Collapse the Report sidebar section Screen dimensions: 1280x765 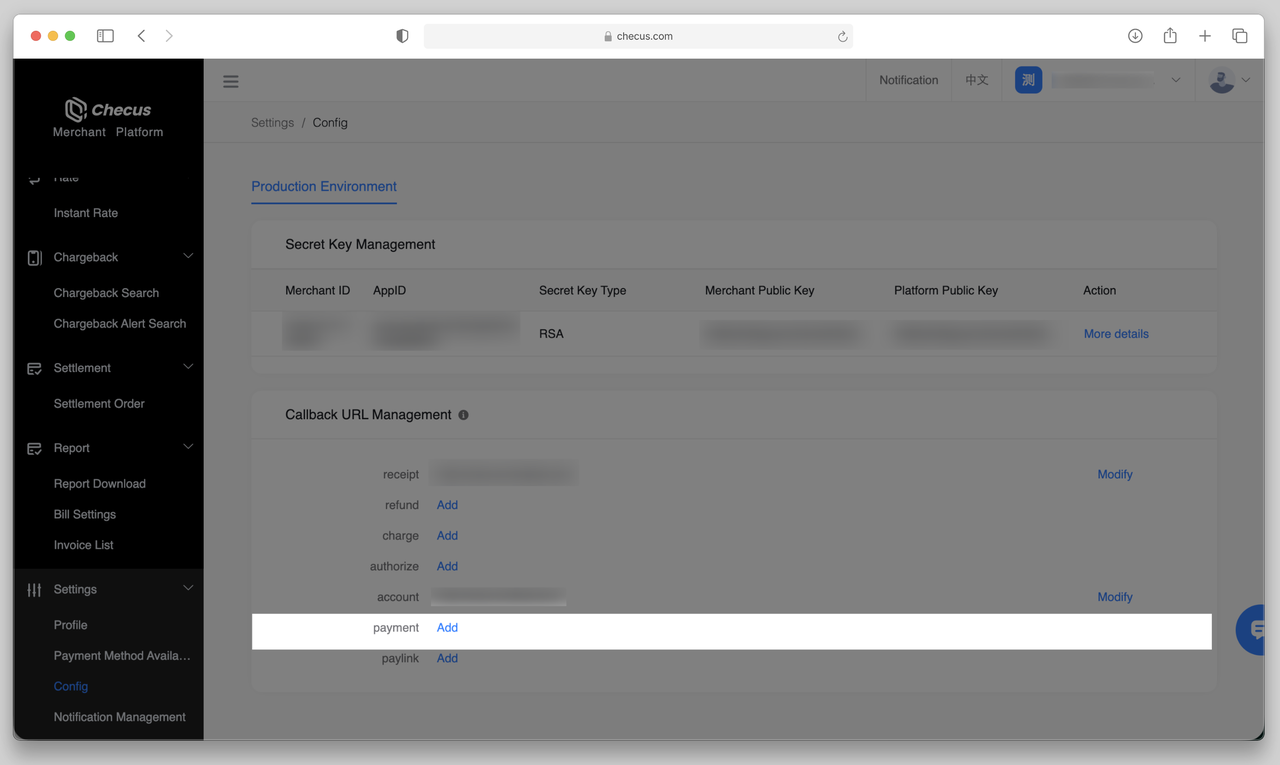(188, 448)
